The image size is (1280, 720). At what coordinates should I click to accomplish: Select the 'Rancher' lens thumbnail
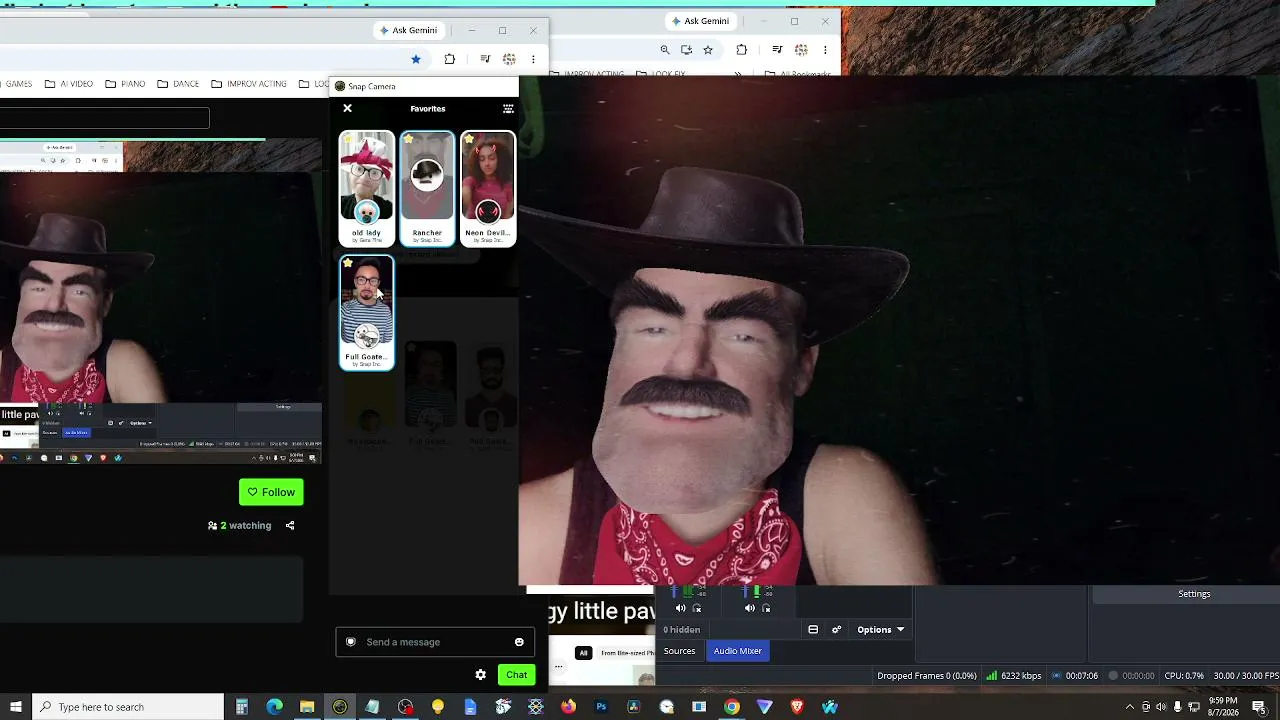[427, 188]
